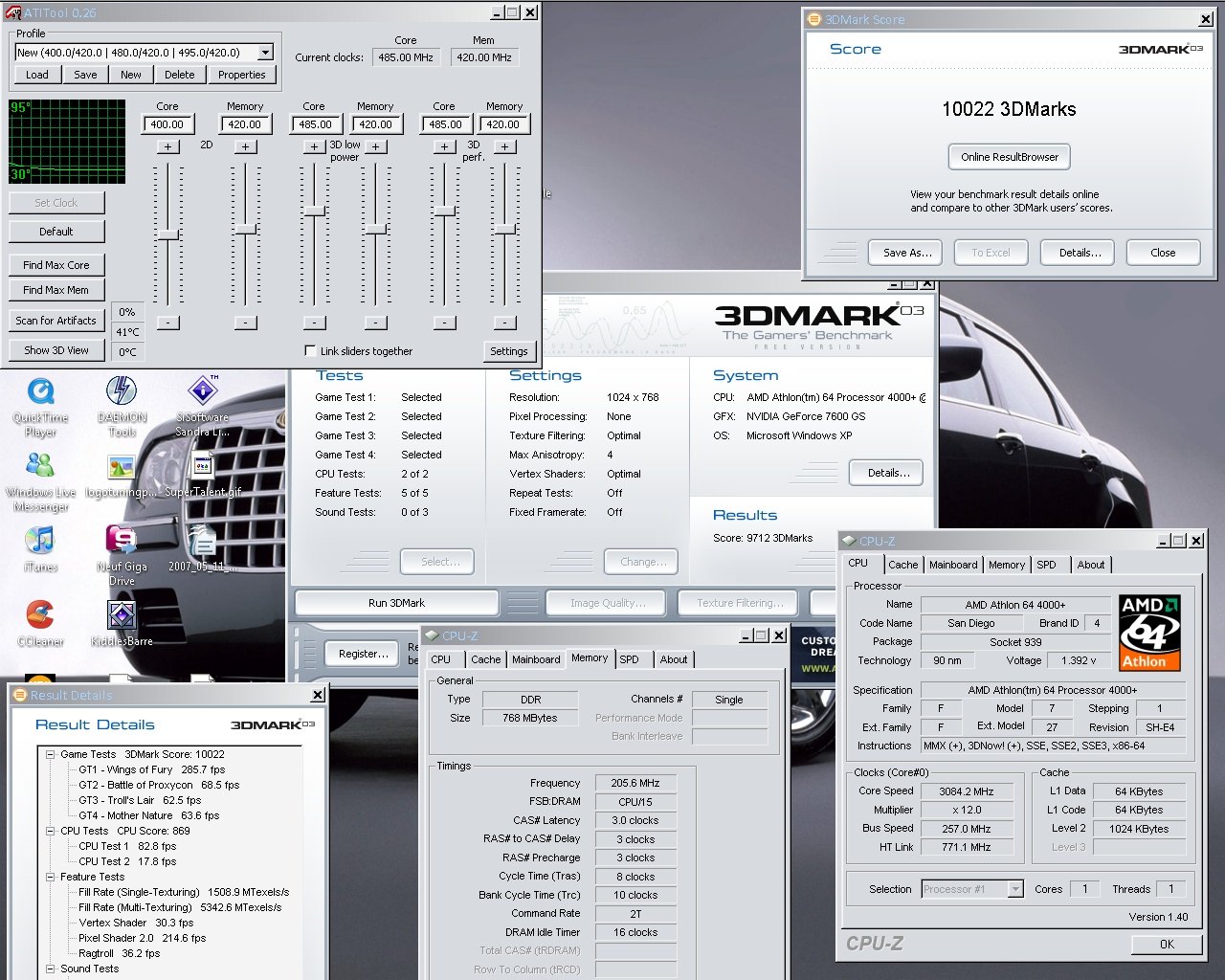This screenshot has height=980, width=1225.
Task: Click Settings button in ATITool
Action: click(x=509, y=351)
